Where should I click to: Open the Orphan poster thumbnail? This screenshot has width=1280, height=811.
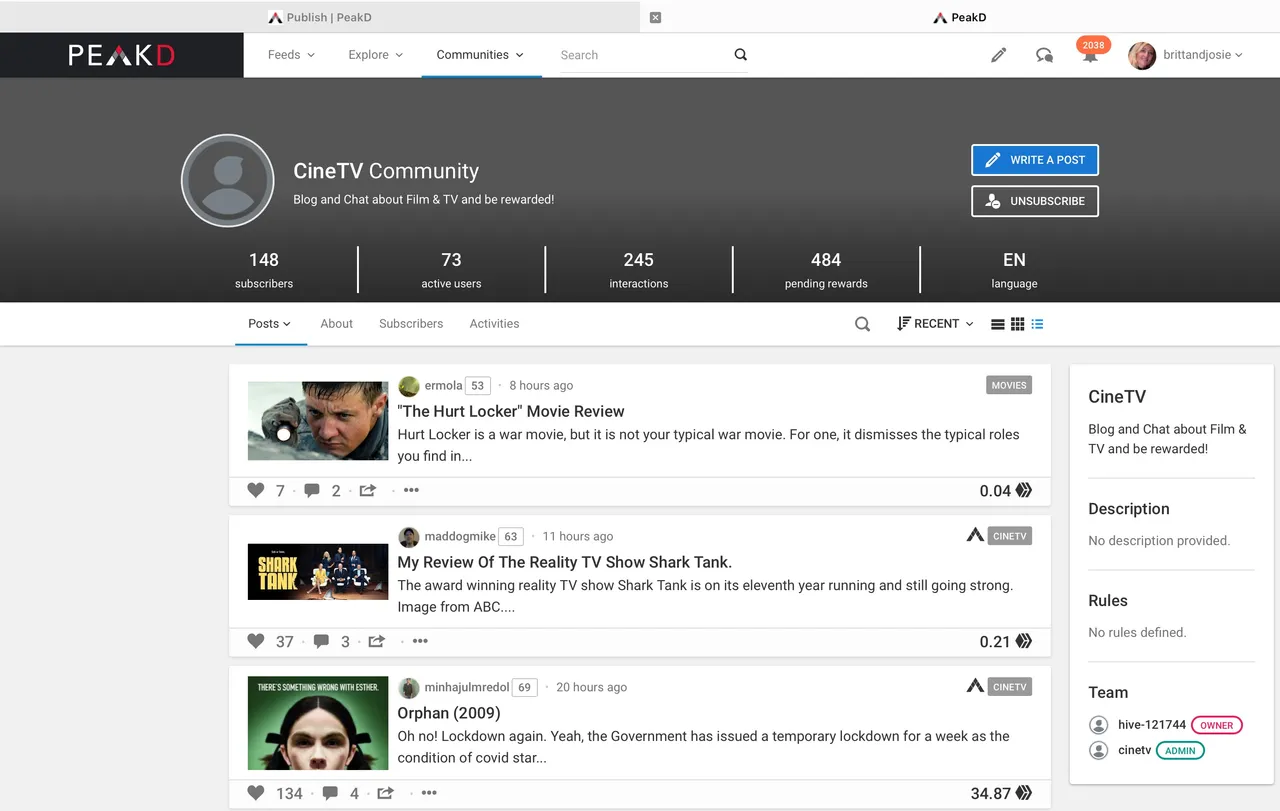click(318, 724)
